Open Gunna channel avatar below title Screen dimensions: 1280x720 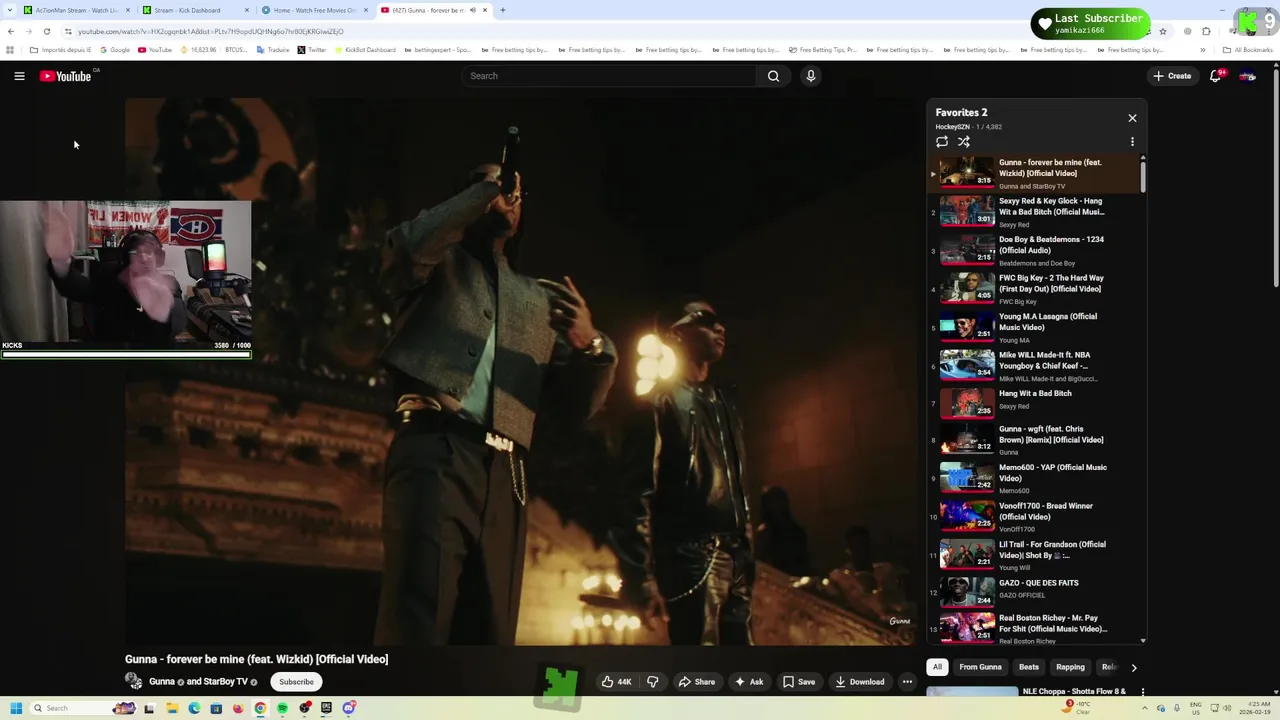click(133, 682)
